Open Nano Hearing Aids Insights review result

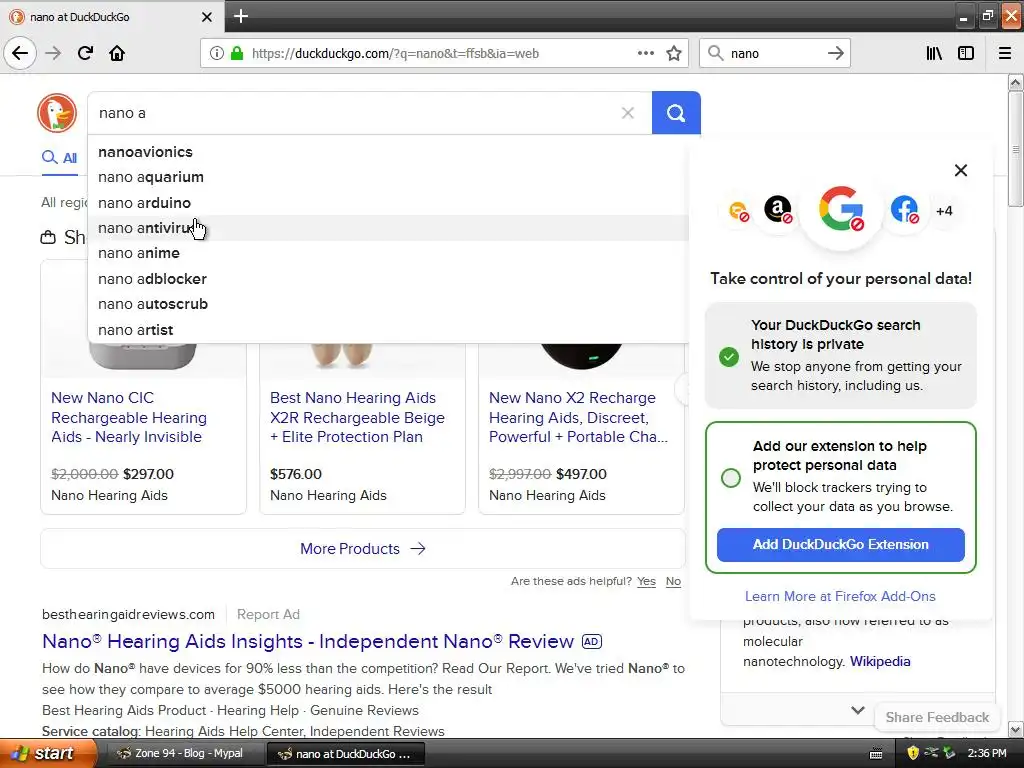[308, 641]
